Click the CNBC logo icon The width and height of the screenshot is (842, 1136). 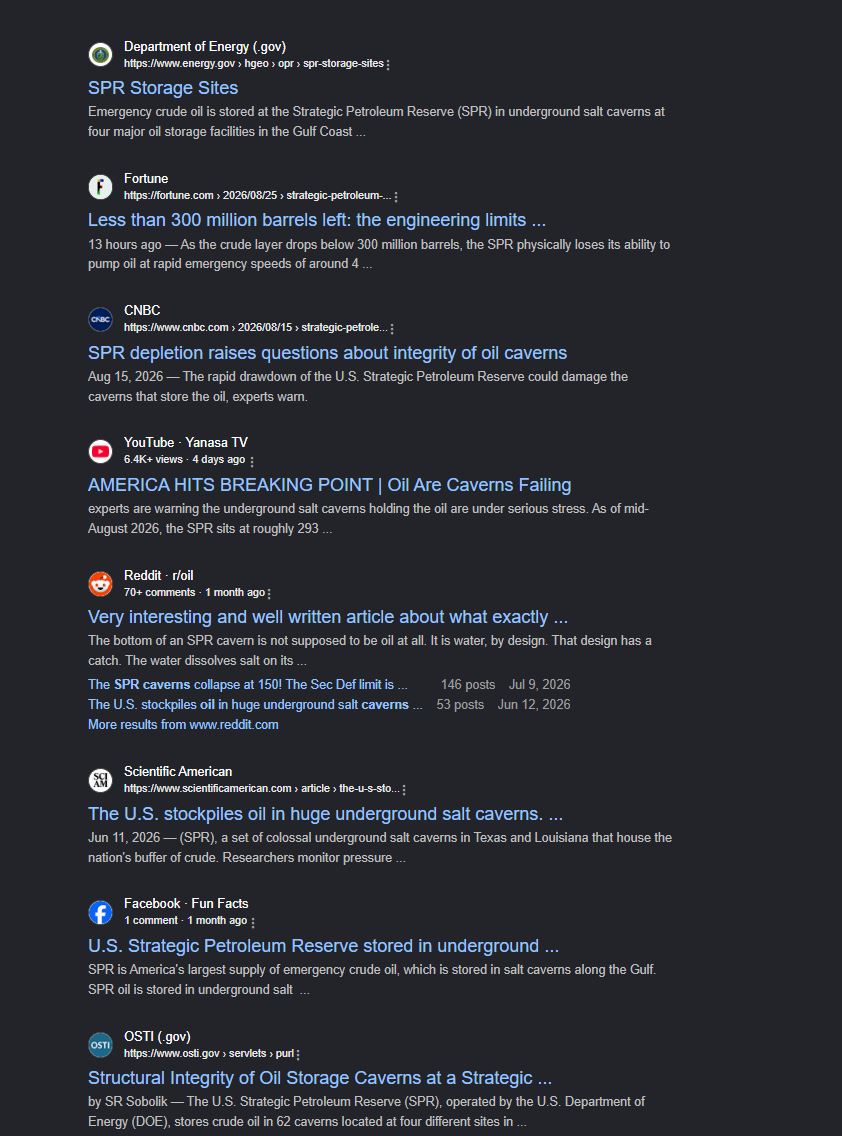click(100, 319)
